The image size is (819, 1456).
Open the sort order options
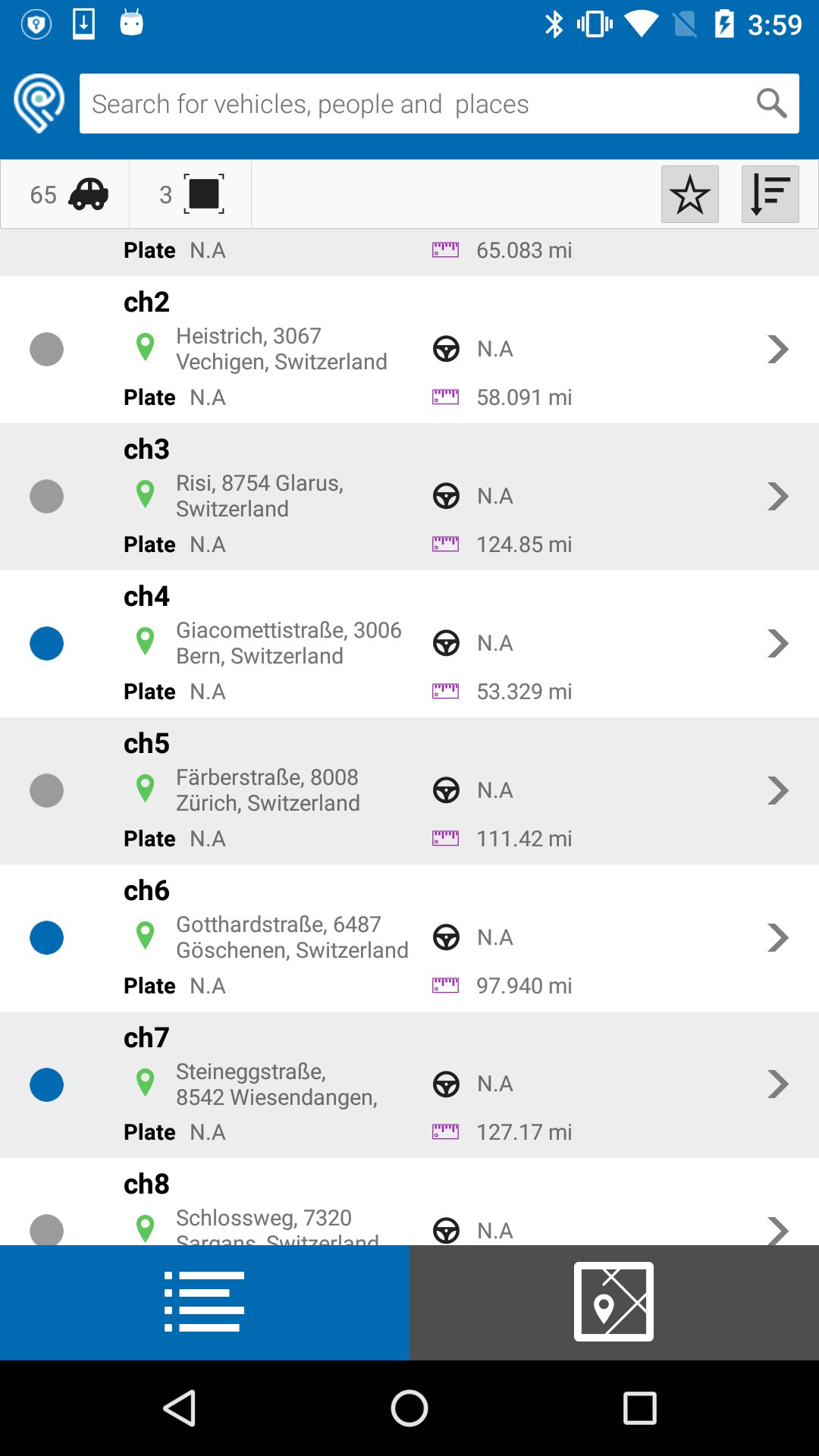coord(770,194)
